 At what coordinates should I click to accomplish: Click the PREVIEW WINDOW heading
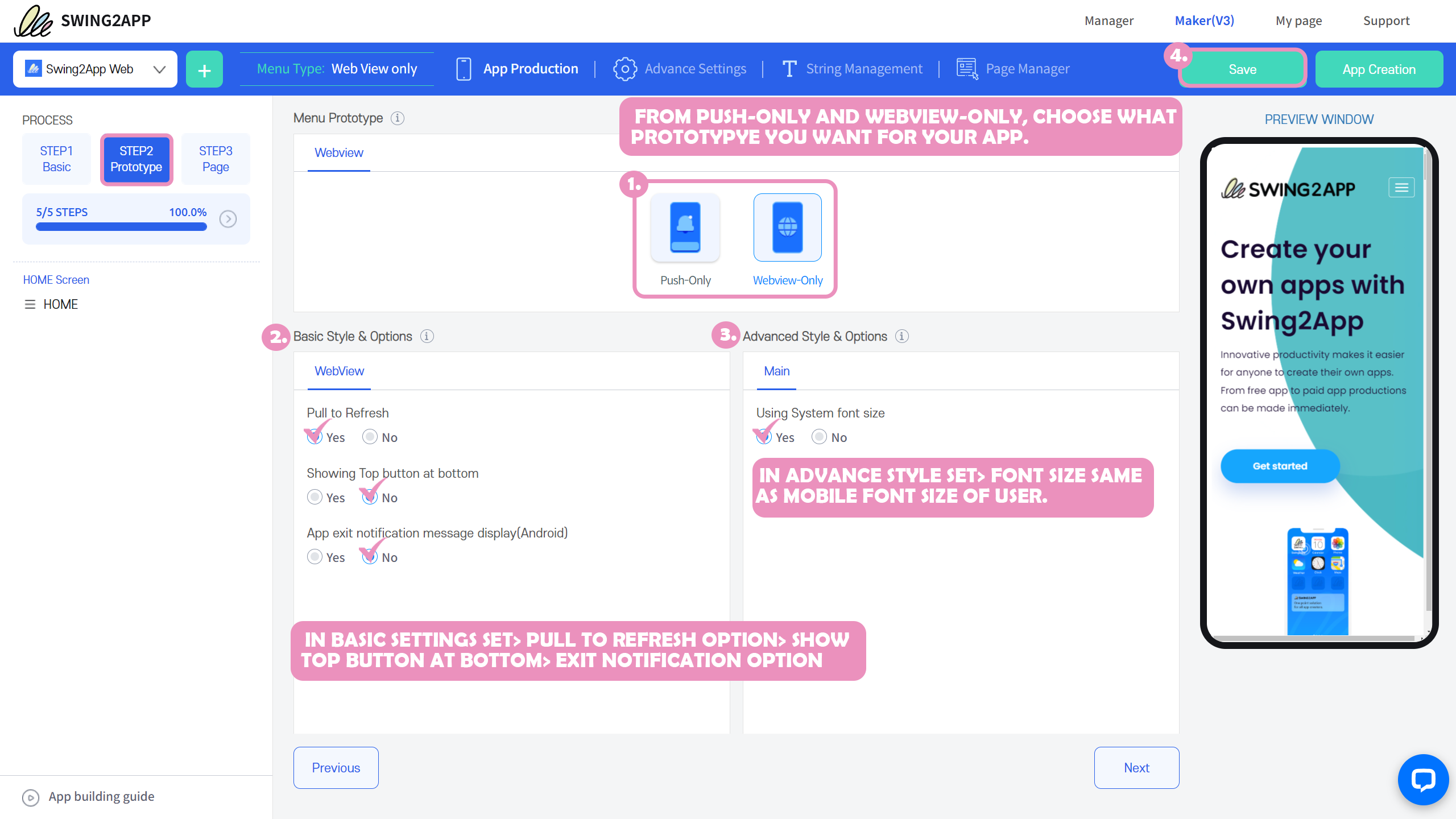[1319, 119]
